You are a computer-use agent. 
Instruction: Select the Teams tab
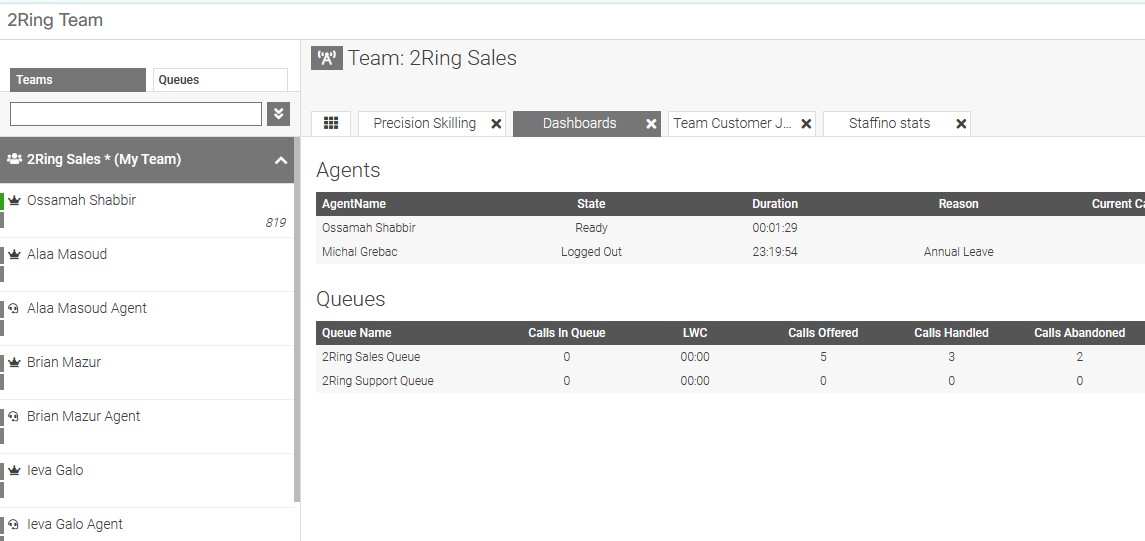(78, 80)
